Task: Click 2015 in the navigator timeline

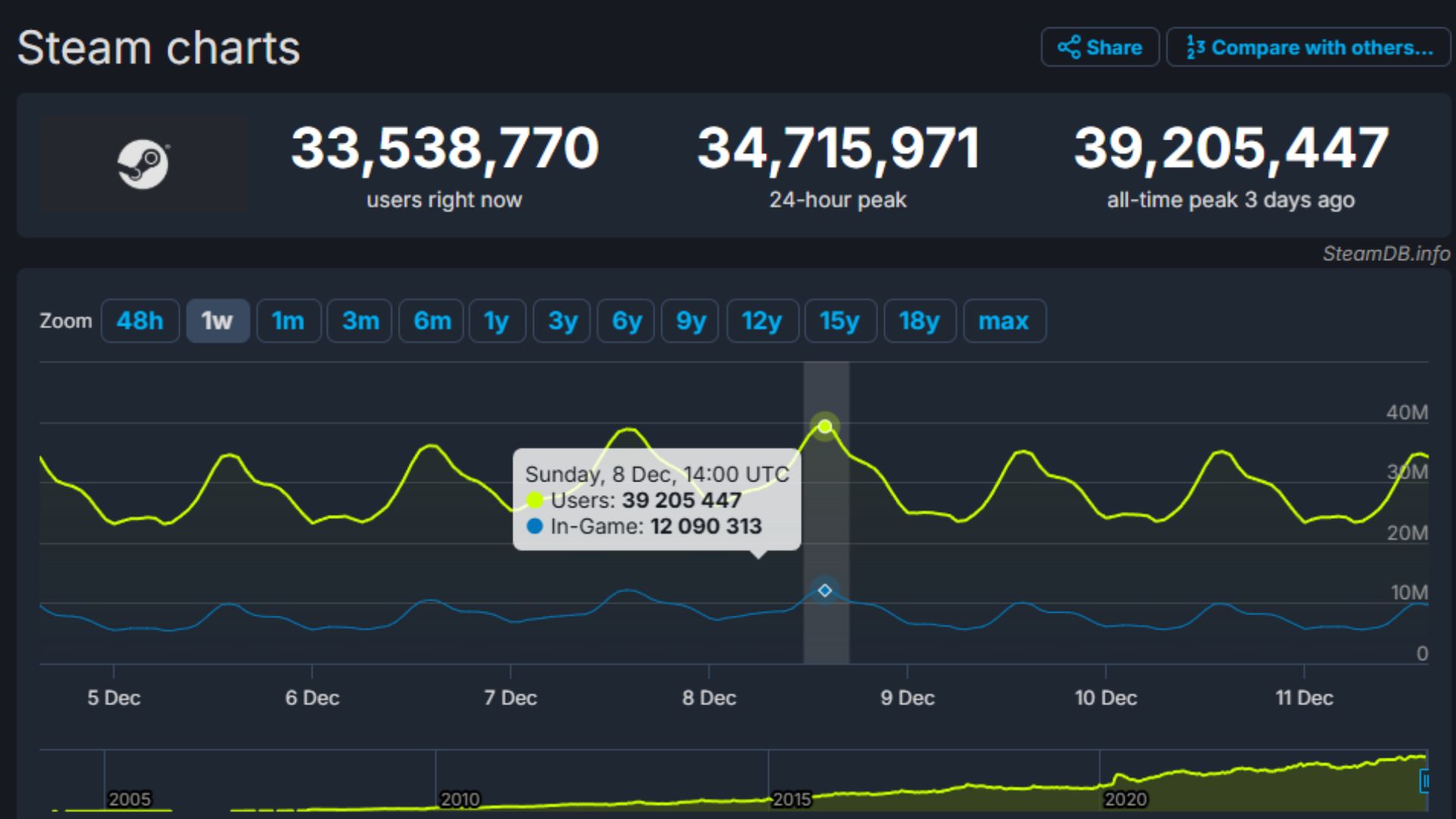Action: [x=792, y=799]
